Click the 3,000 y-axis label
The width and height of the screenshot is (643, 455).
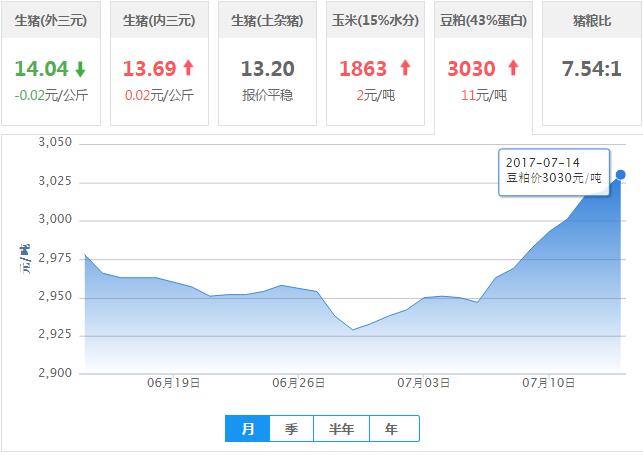pyautogui.click(x=55, y=219)
